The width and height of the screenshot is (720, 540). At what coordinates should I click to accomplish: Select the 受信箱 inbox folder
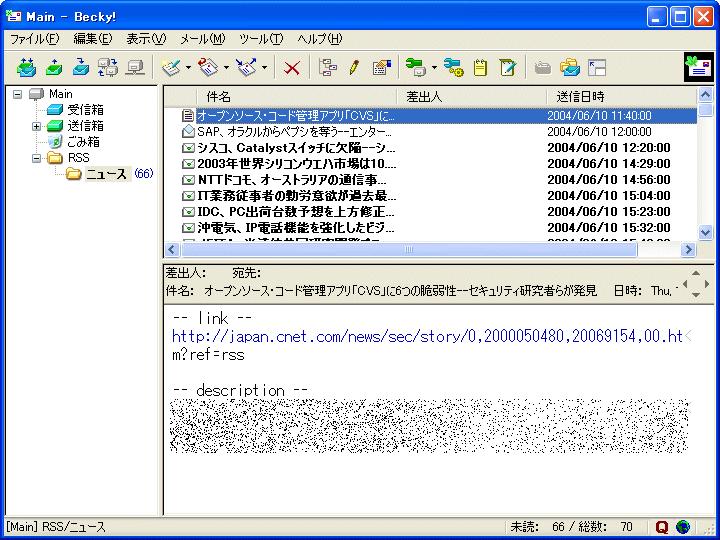(x=85, y=110)
